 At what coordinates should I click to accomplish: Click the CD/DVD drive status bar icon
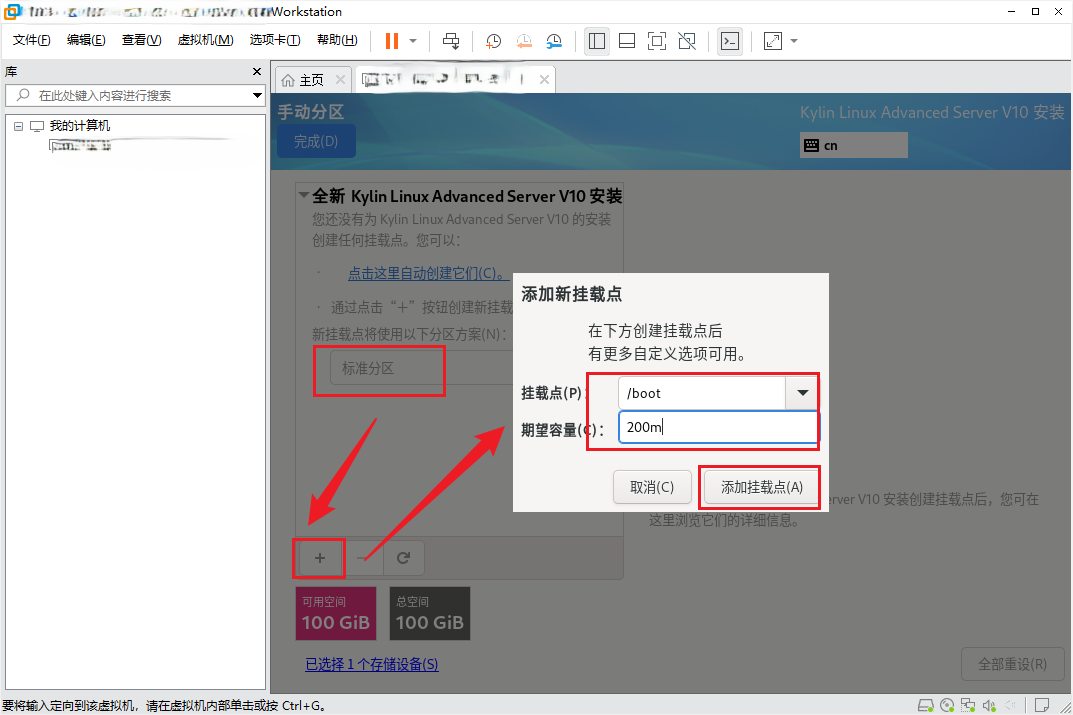pos(947,705)
